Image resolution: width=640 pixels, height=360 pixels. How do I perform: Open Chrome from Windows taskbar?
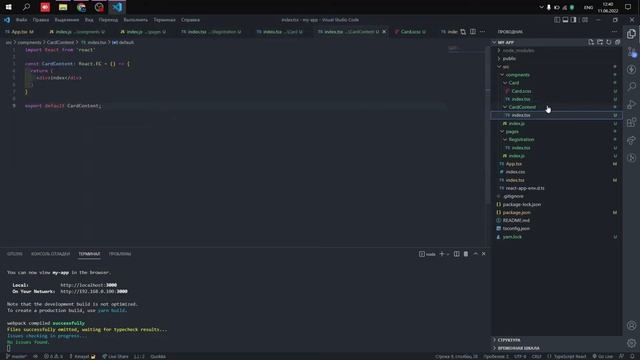[x=81, y=7]
